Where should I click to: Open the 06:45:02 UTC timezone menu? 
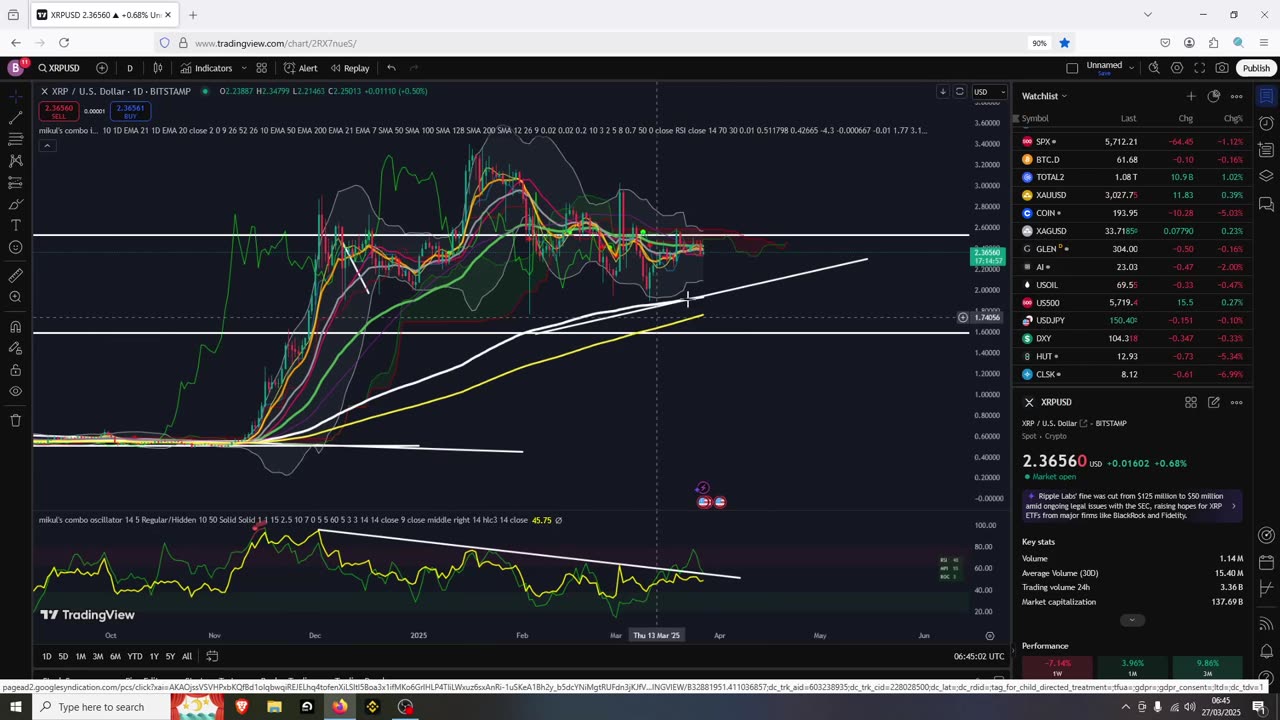[979, 656]
